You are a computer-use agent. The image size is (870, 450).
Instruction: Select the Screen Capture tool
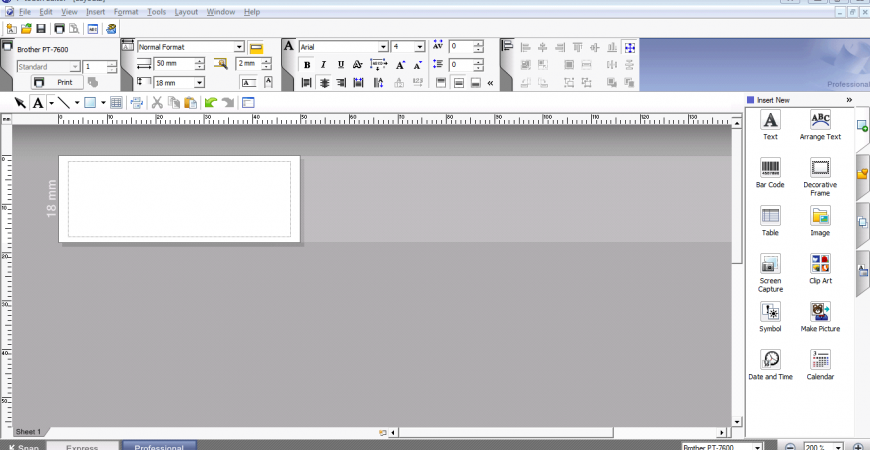pos(770,264)
